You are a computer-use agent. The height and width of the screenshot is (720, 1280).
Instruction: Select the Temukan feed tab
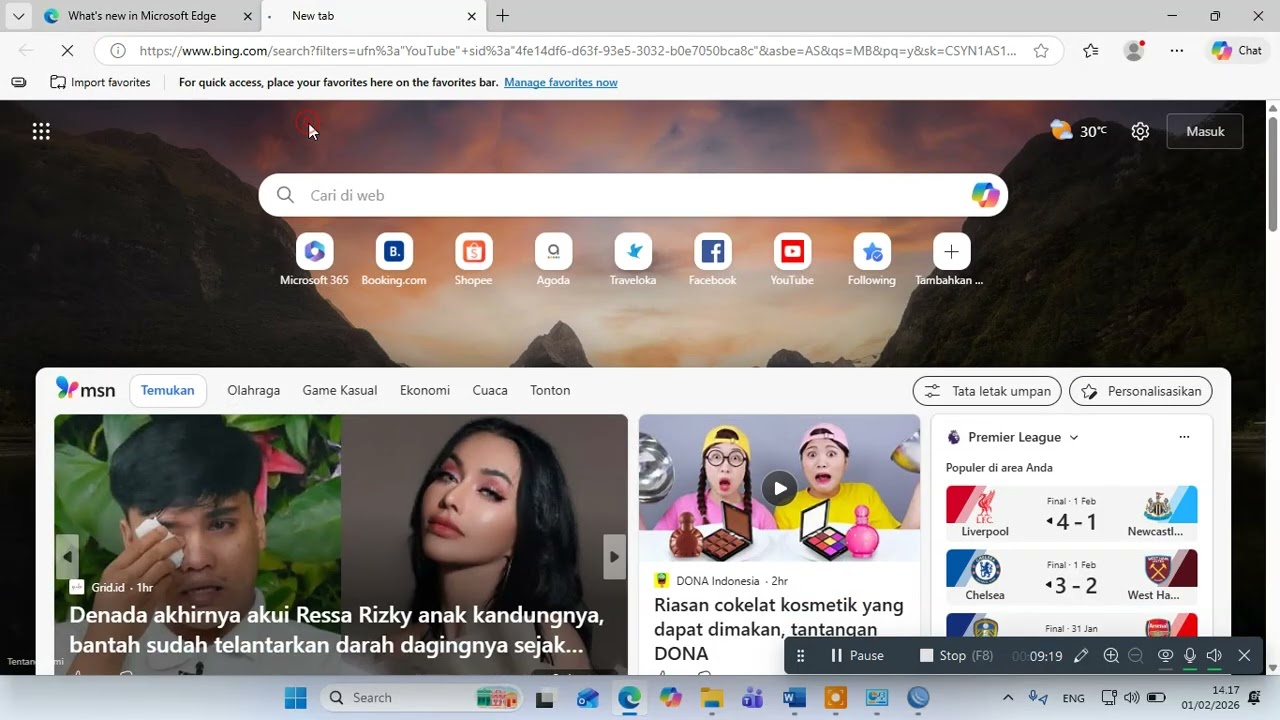[x=168, y=391]
